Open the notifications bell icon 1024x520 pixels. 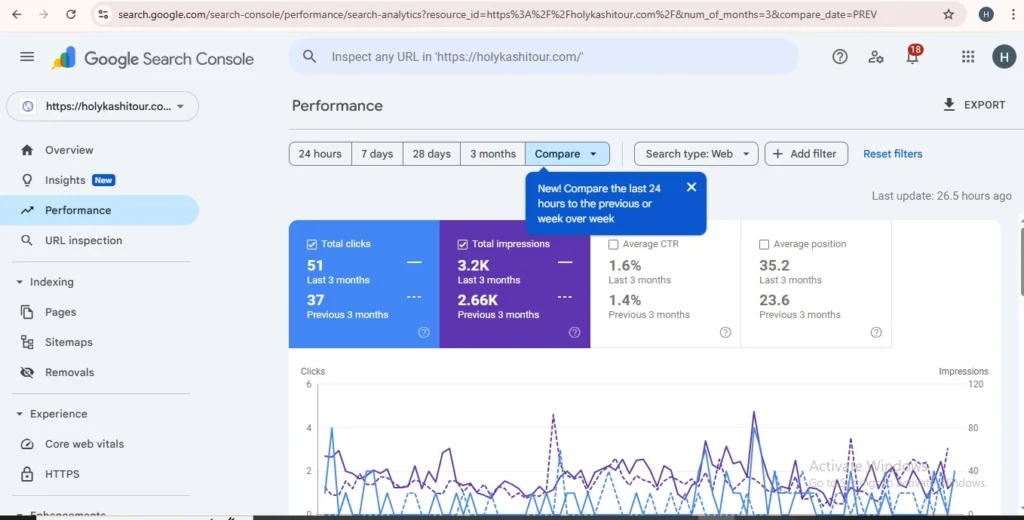(x=912, y=57)
